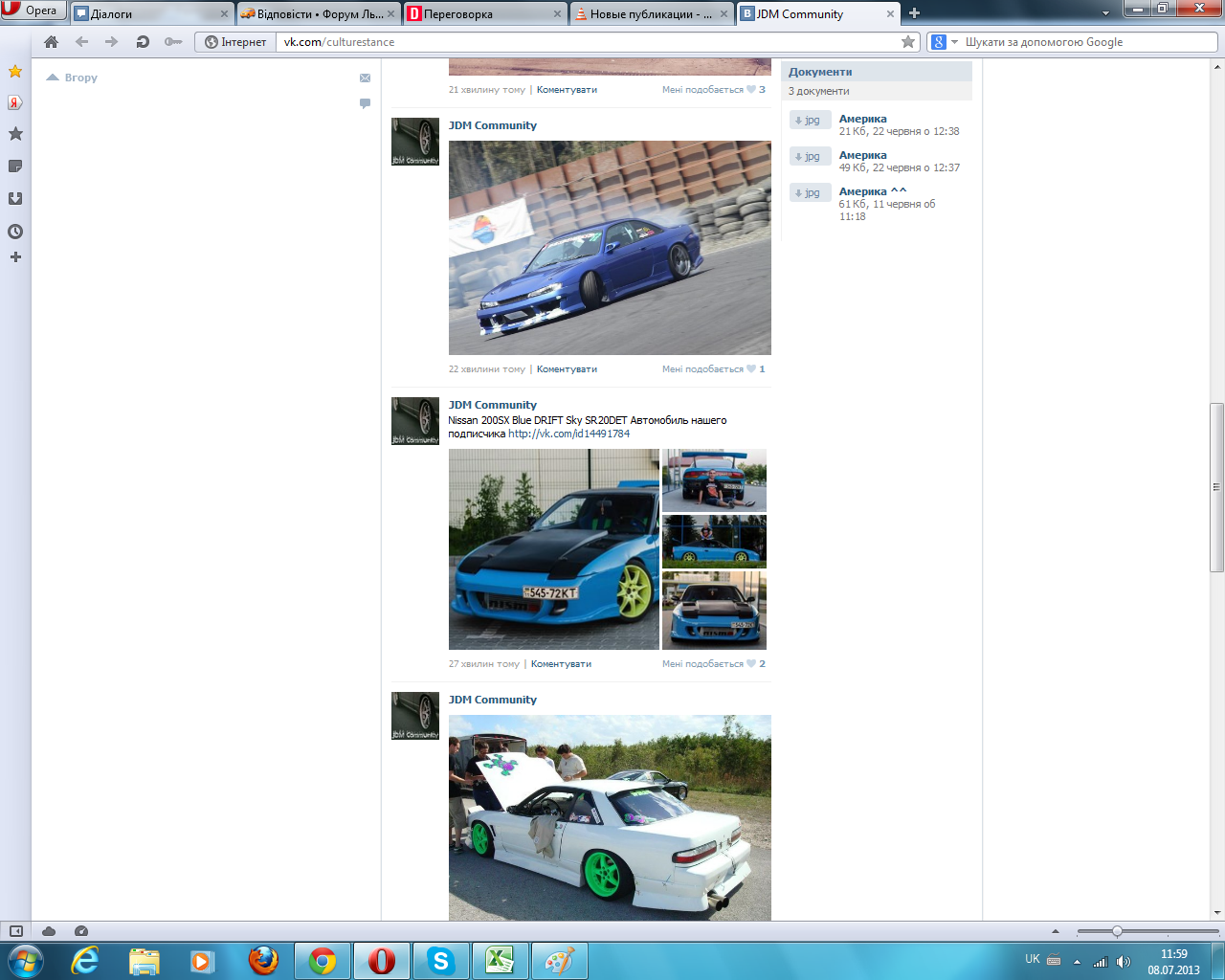1225x980 pixels.
Task: Add a new sidebar panel
Action: click(15, 257)
